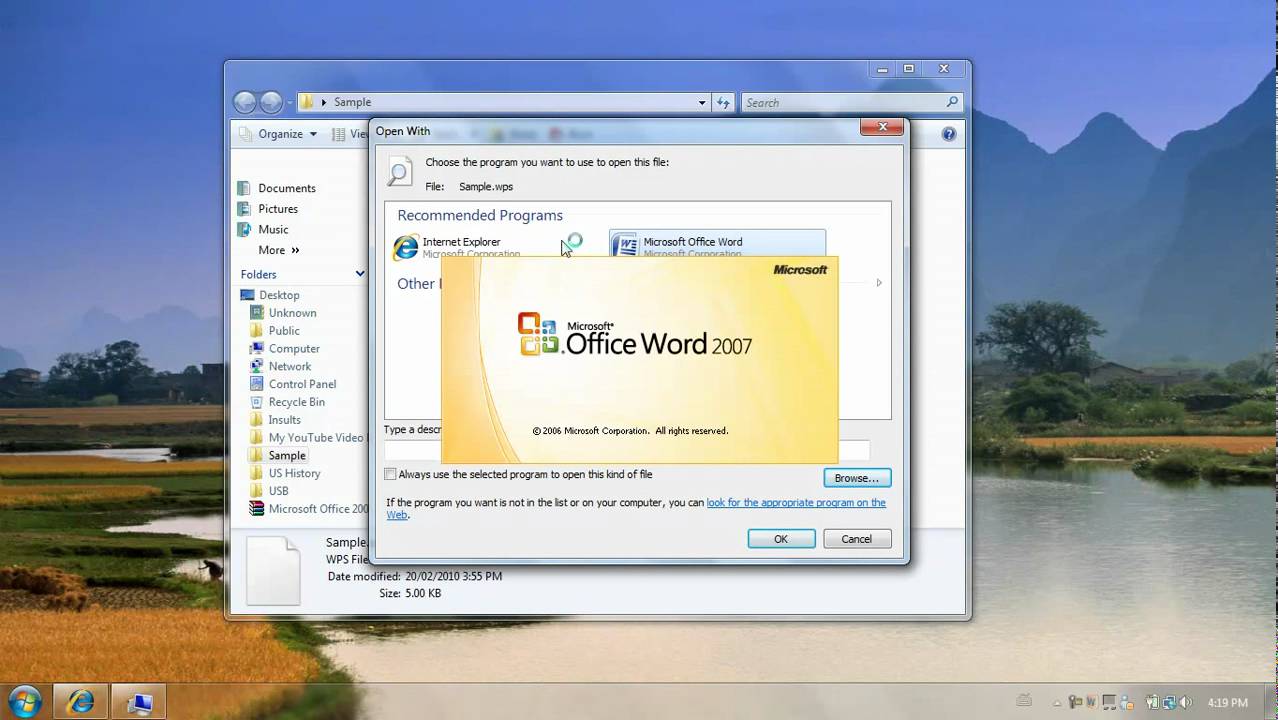Choose Microsoft Office Word program icon
This screenshot has width=1278, height=720.
click(625, 245)
